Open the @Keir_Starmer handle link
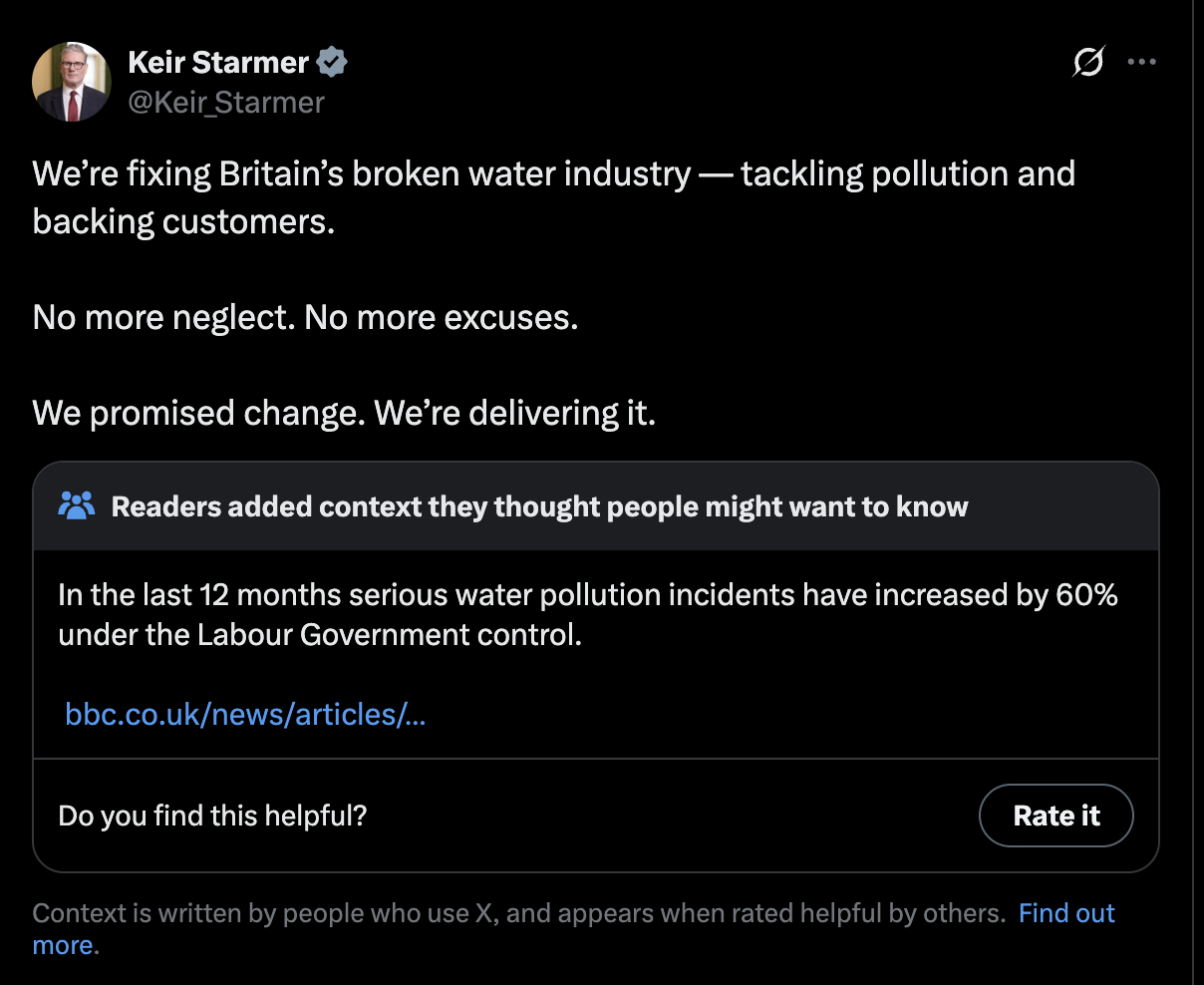Viewport: 1204px width, 985px height. 226,103
